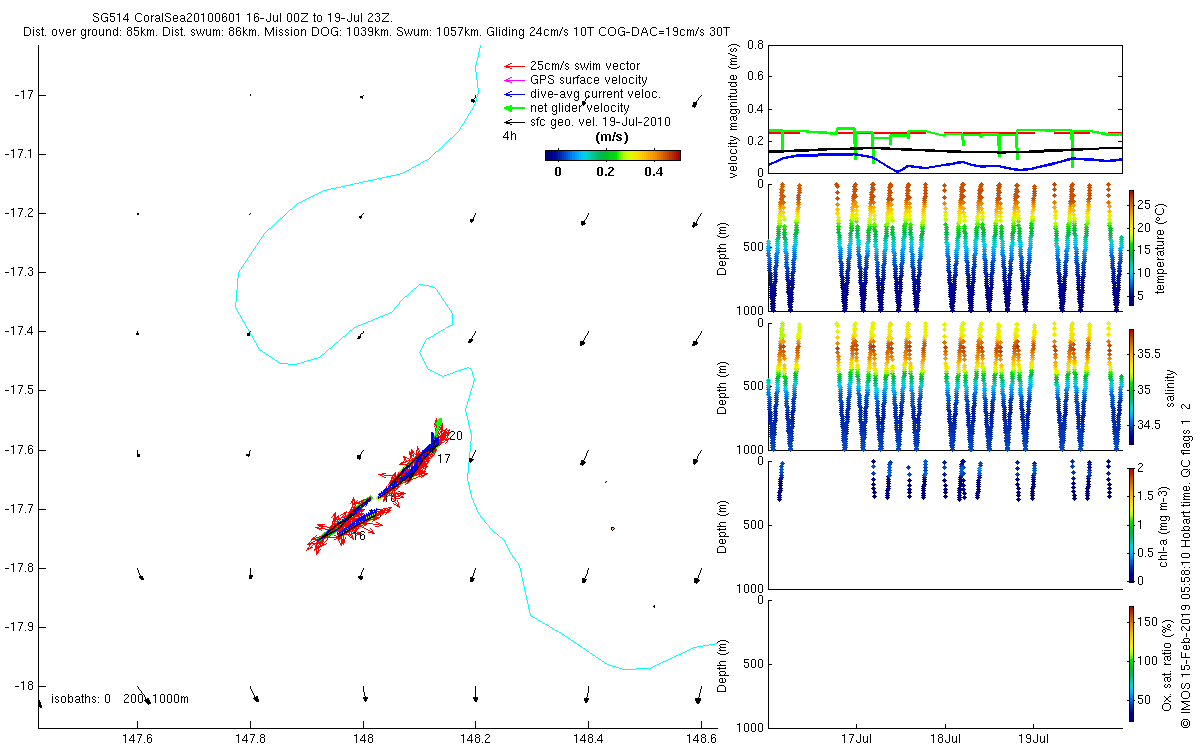1200x750 pixels.
Task: Select 'sfc geo. vel. 19-Jul-2010' legend label
Action: 600,122
